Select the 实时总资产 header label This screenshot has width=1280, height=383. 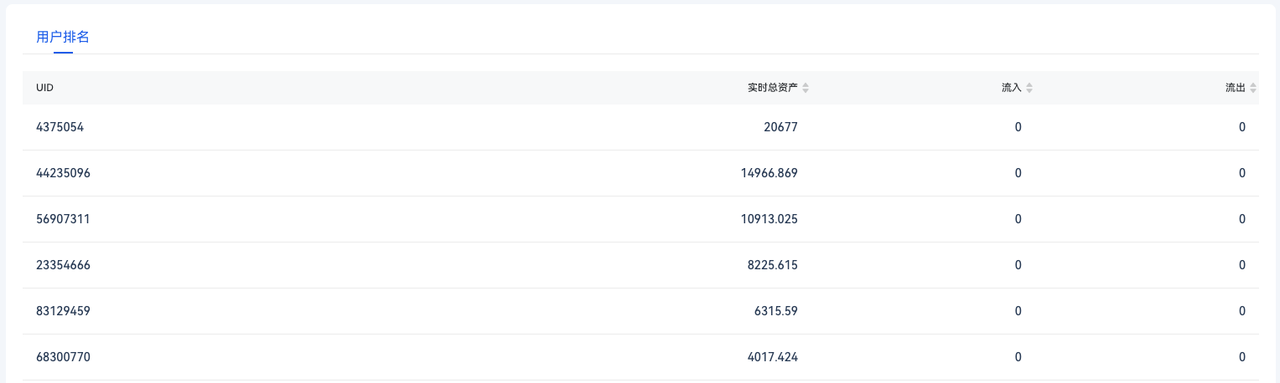click(x=772, y=88)
